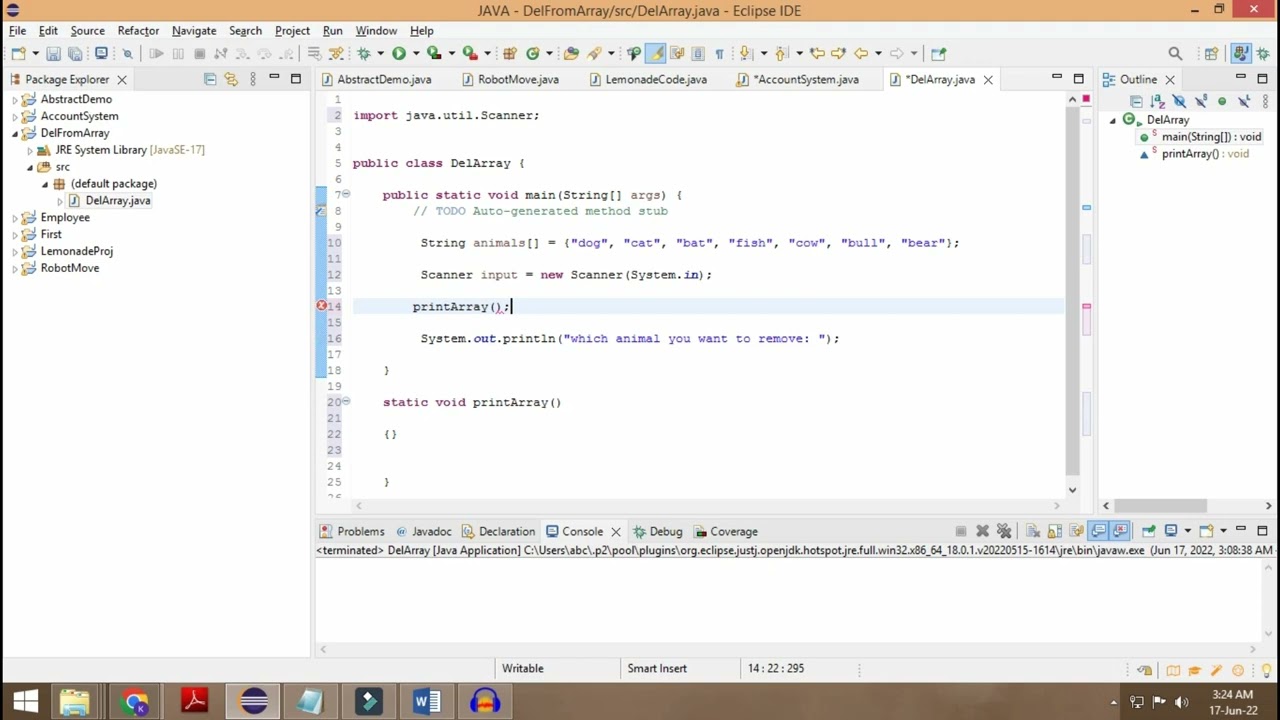Toggle Show Console When Standard Out Changes

tap(1099, 531)
